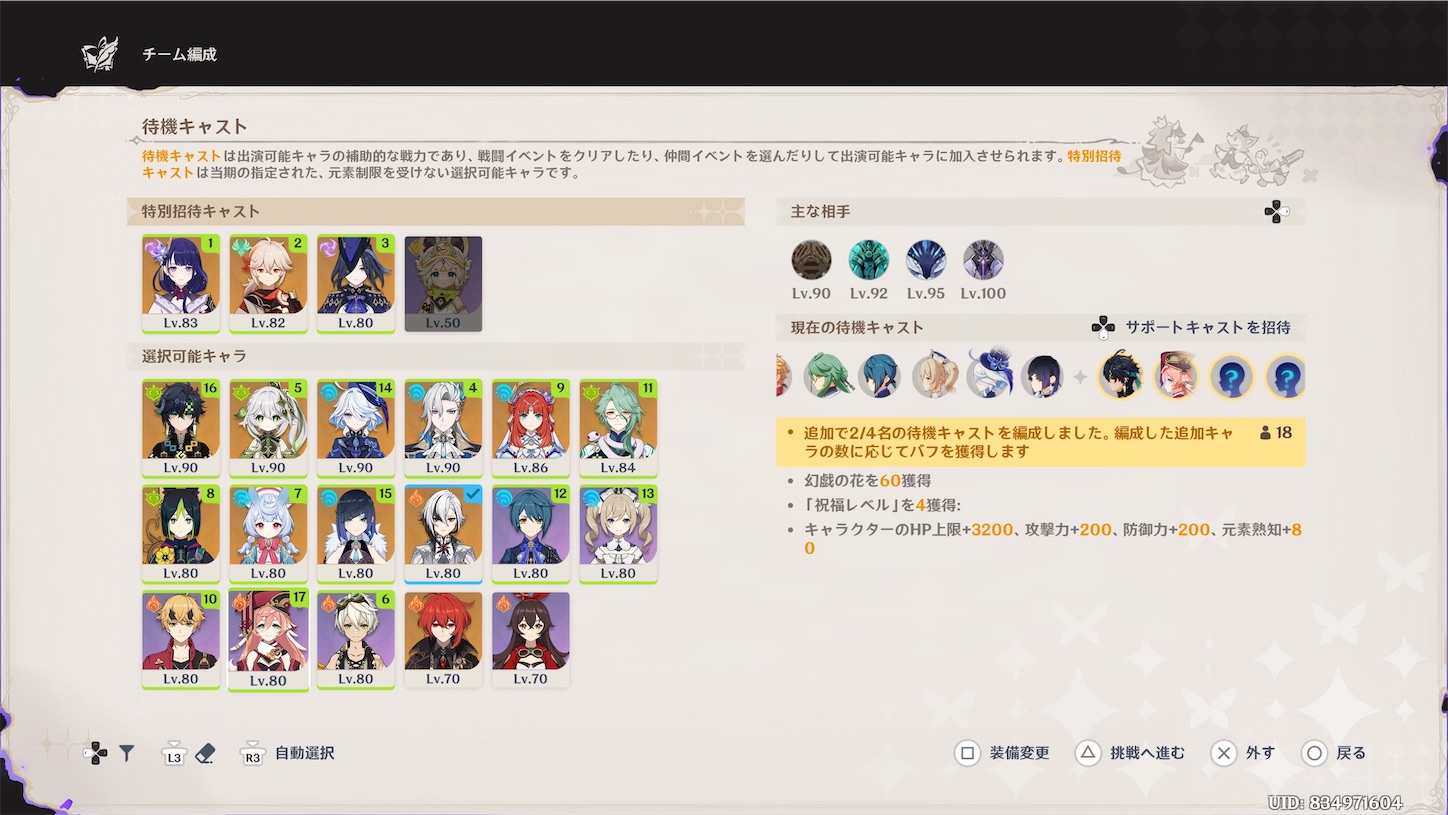Select the Lv.70 red-haired character card
Image resolution: width=1448 pixels, height=815 pixels.
coord(443,640)
